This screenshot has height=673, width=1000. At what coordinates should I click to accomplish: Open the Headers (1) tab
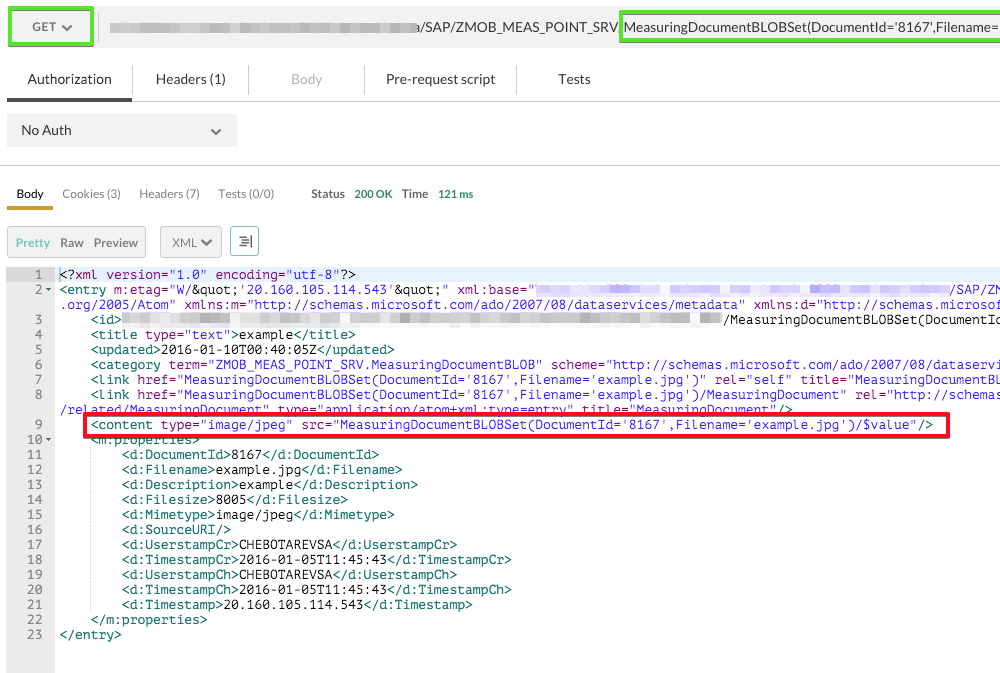190,80
